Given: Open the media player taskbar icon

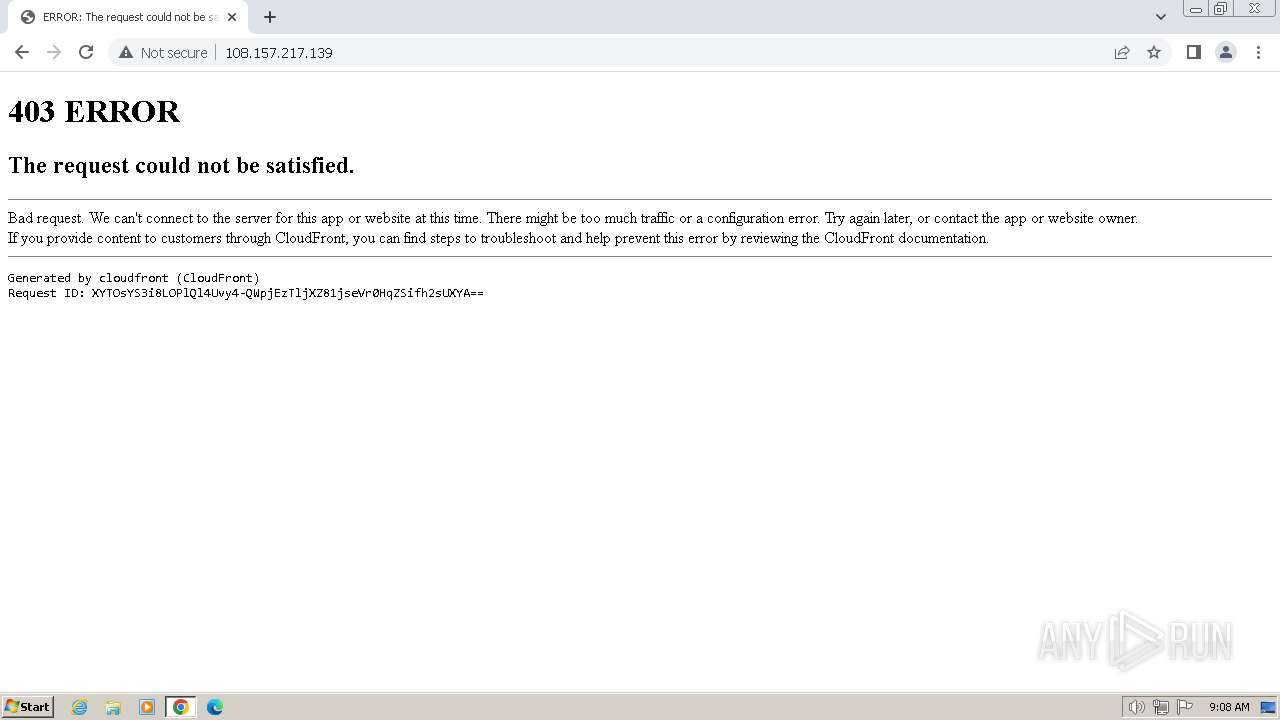Looking at the screenshot, I should (147, 707).
